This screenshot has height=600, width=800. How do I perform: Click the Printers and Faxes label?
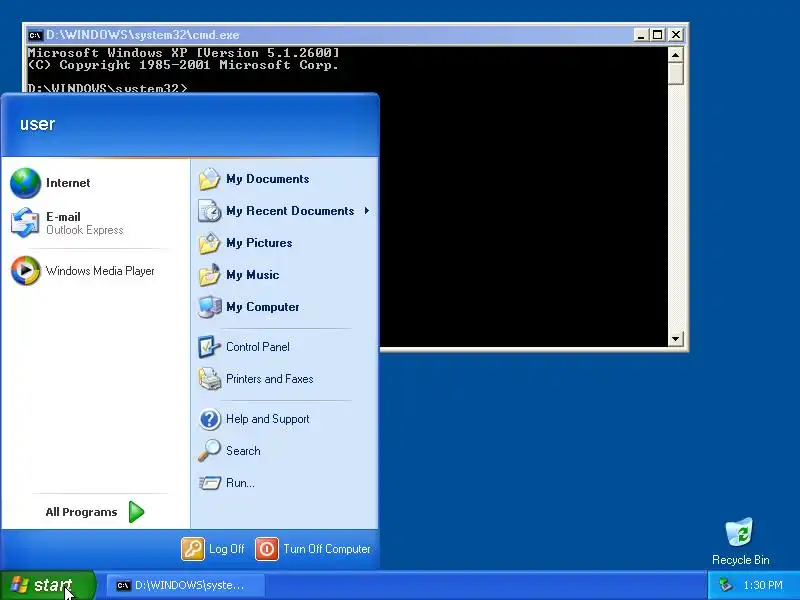coord(269,379)
